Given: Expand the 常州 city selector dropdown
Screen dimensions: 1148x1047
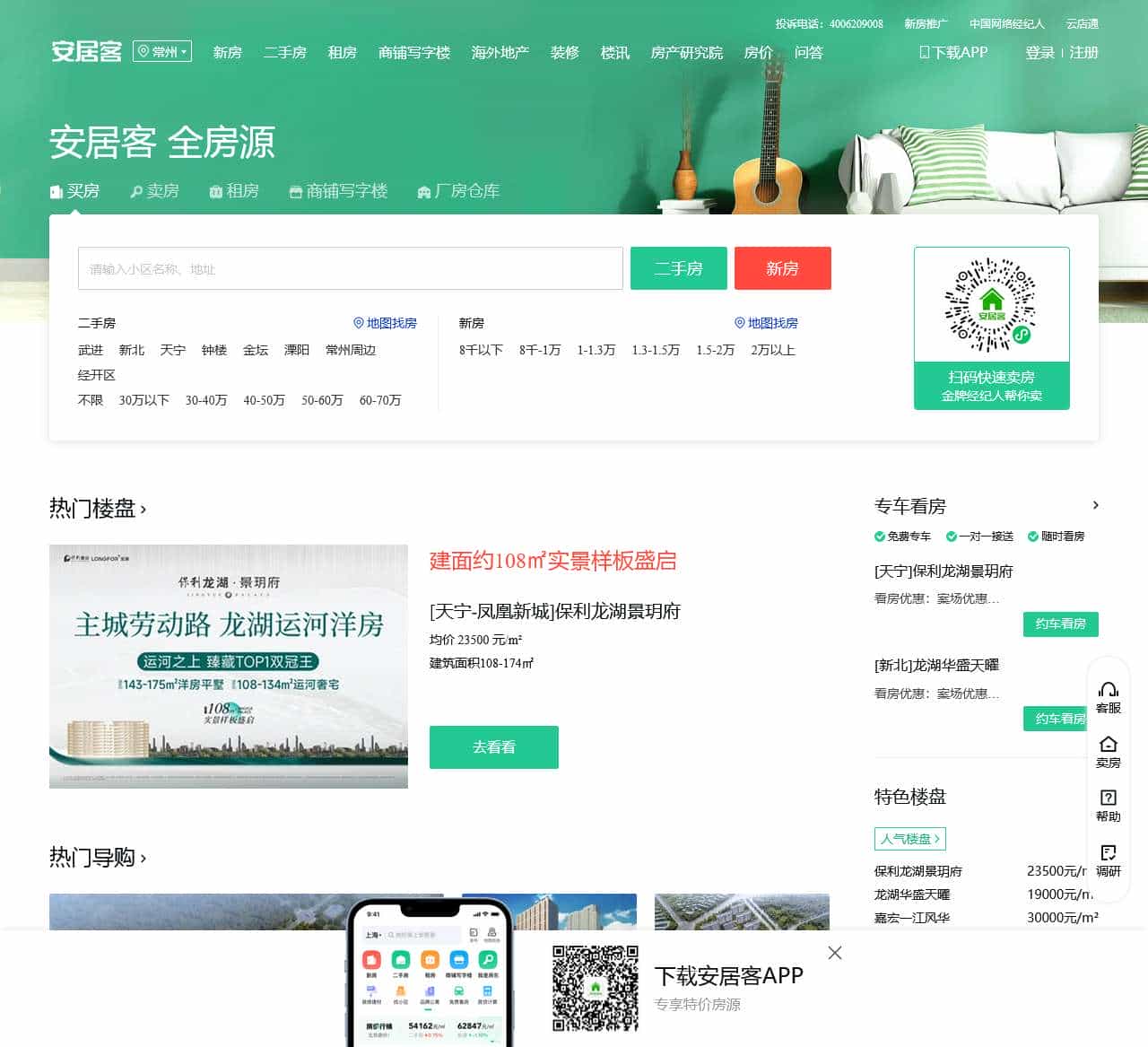Looking at the screenshot, I should (162, 52).
